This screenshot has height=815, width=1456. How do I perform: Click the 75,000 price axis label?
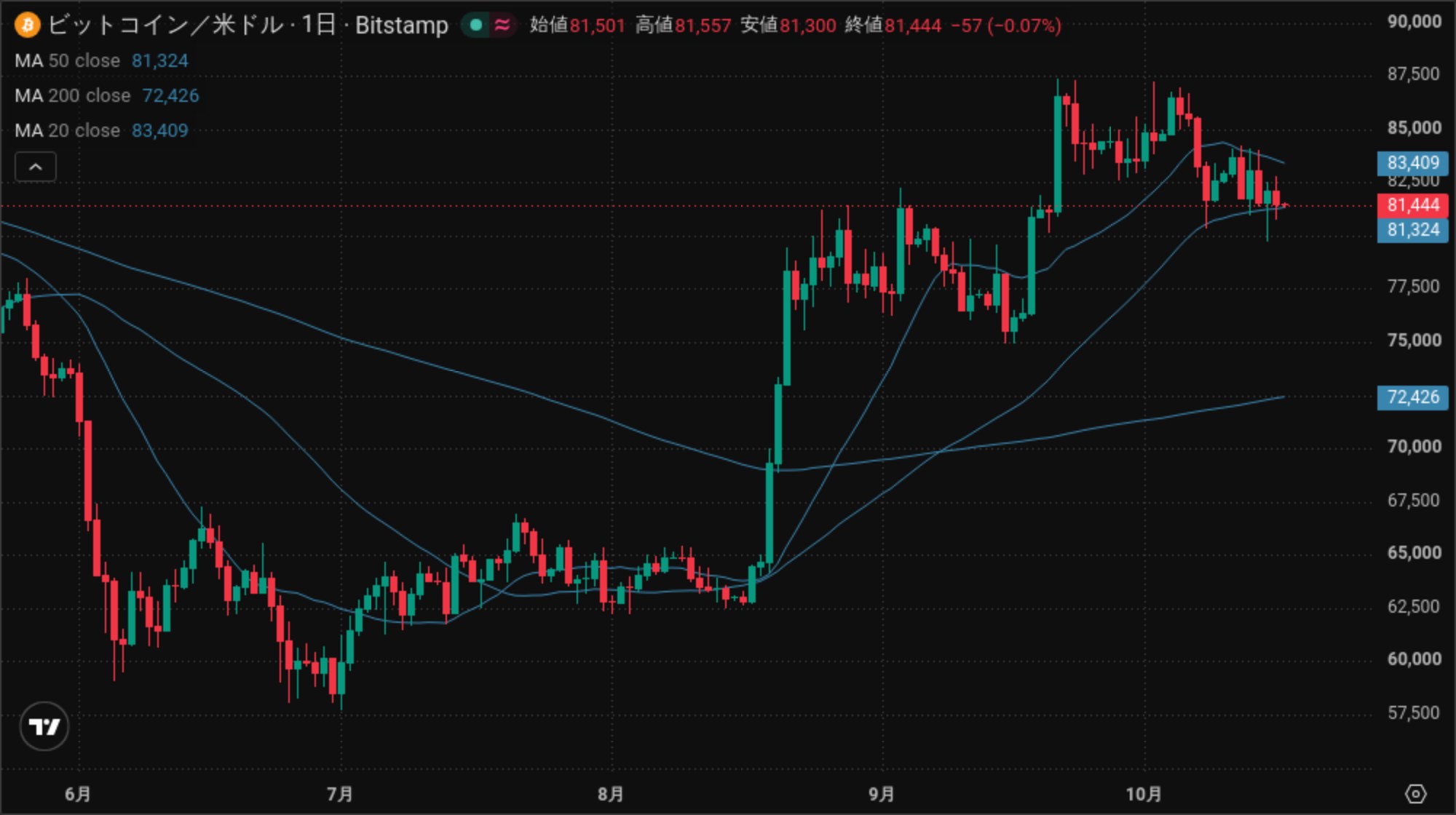[1414, 341]
